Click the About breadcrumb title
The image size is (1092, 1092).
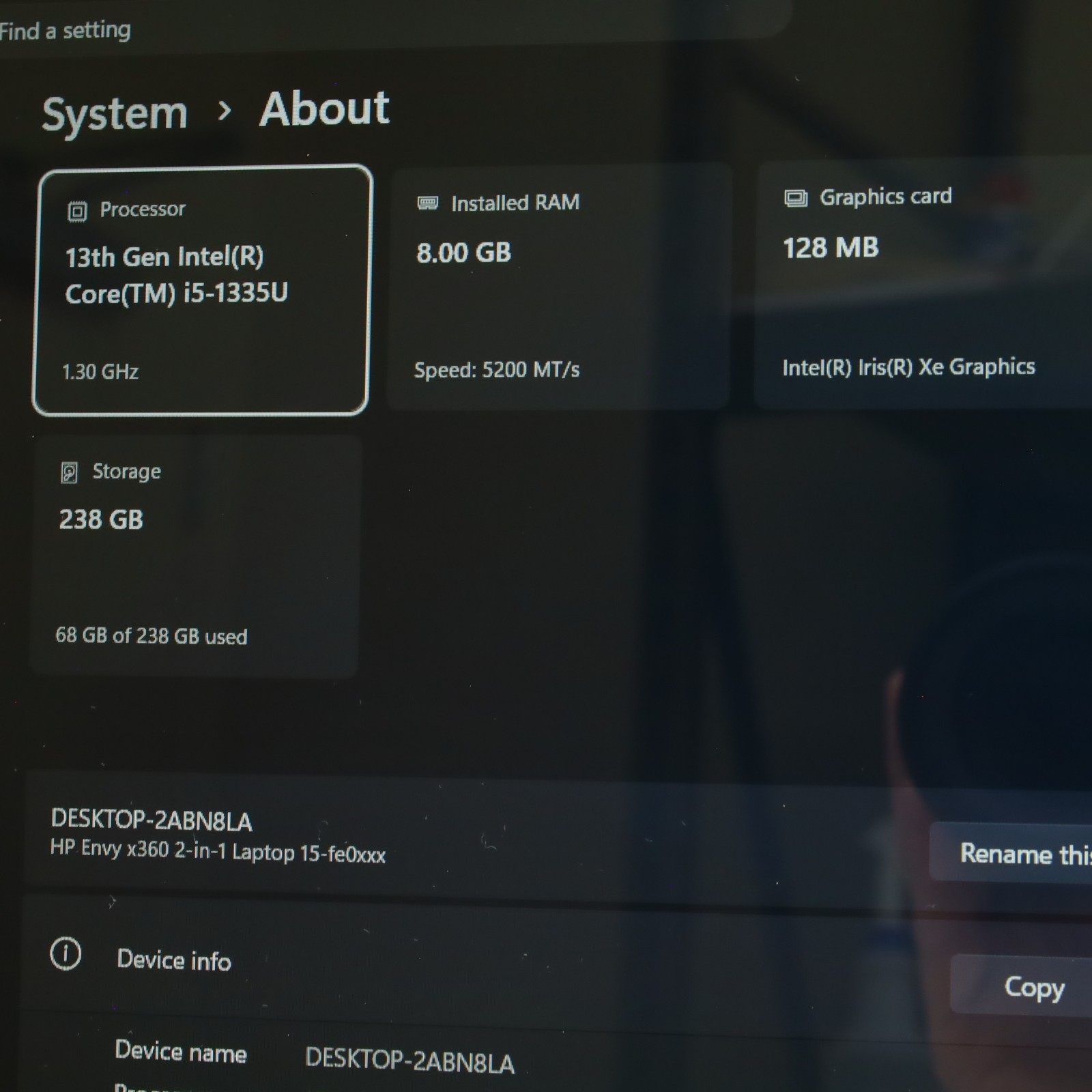pyautogui.click(x=324, y=109)
